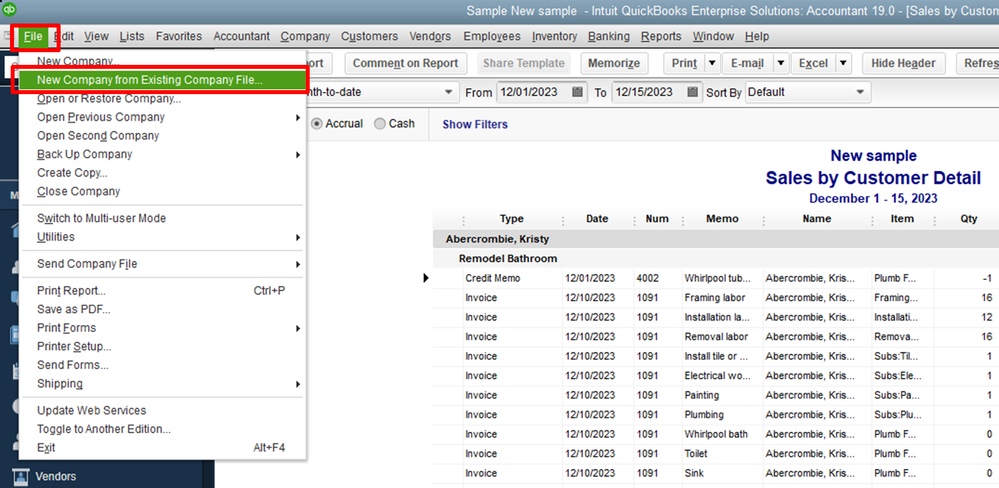Select the Credit Memo row numbered 4002

715,278
